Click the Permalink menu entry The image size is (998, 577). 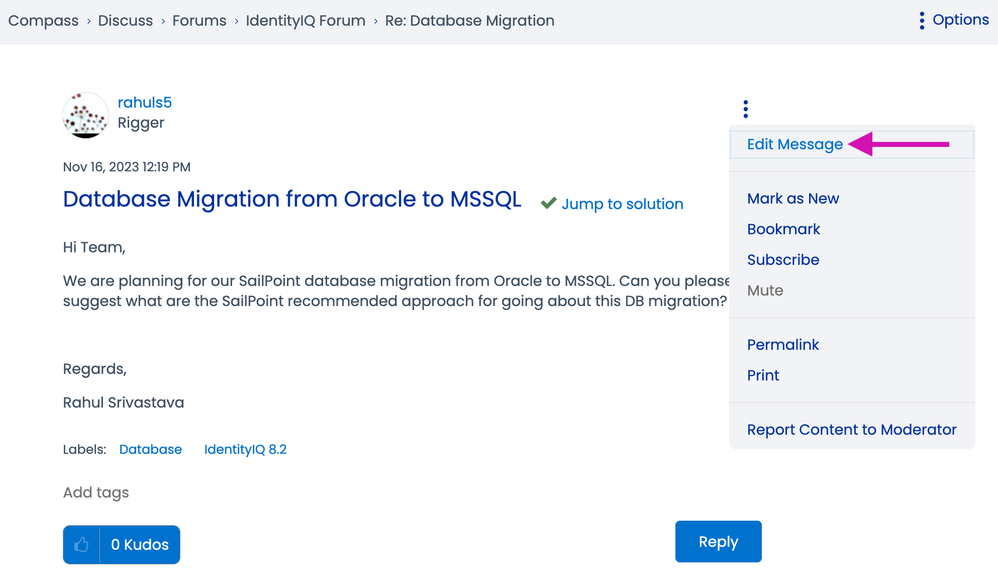pos(782,344)
